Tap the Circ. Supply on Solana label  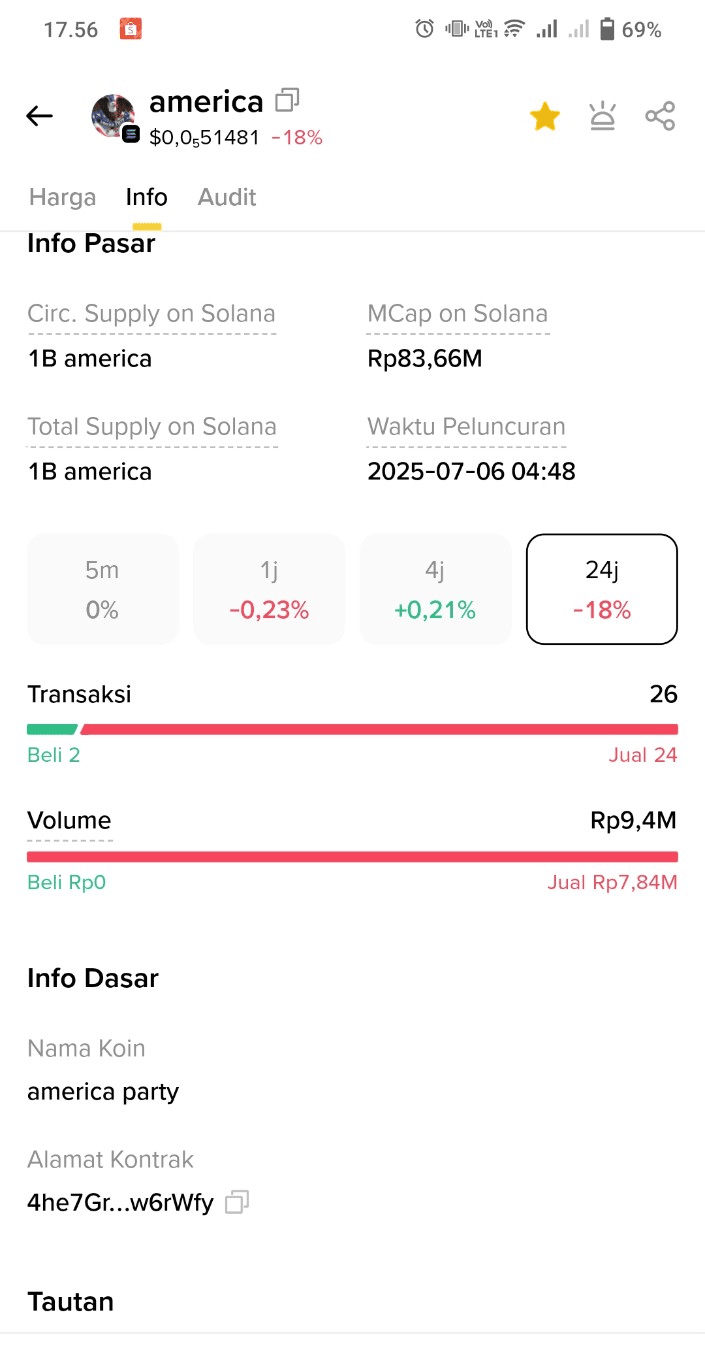pos(151,314)
